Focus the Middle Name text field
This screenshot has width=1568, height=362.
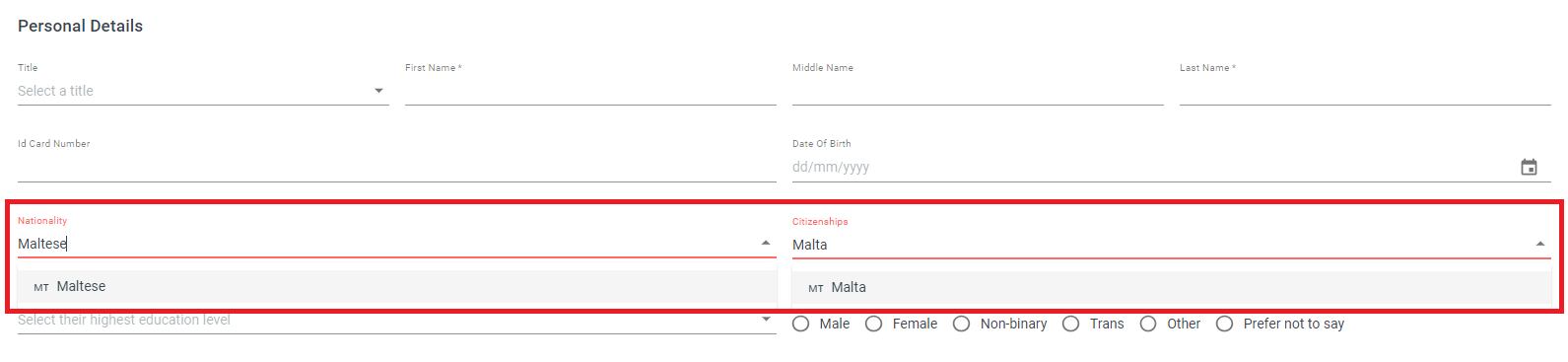[978, 91]
